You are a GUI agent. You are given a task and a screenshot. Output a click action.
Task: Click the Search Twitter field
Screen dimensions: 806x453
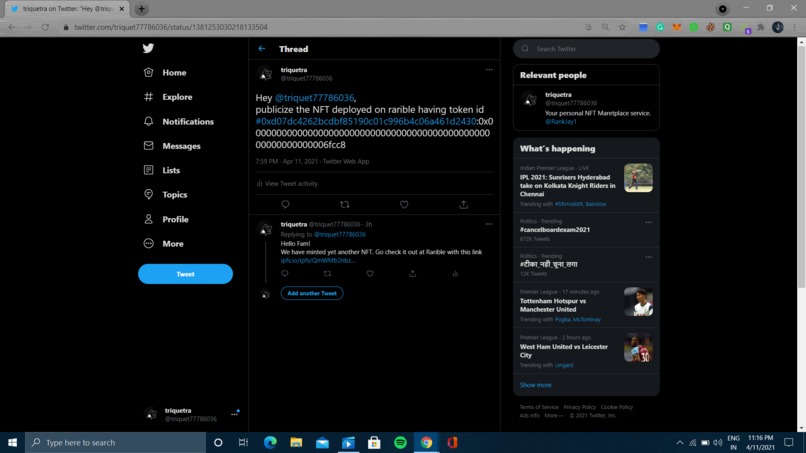pyautogui.click(x=586, y=49)
